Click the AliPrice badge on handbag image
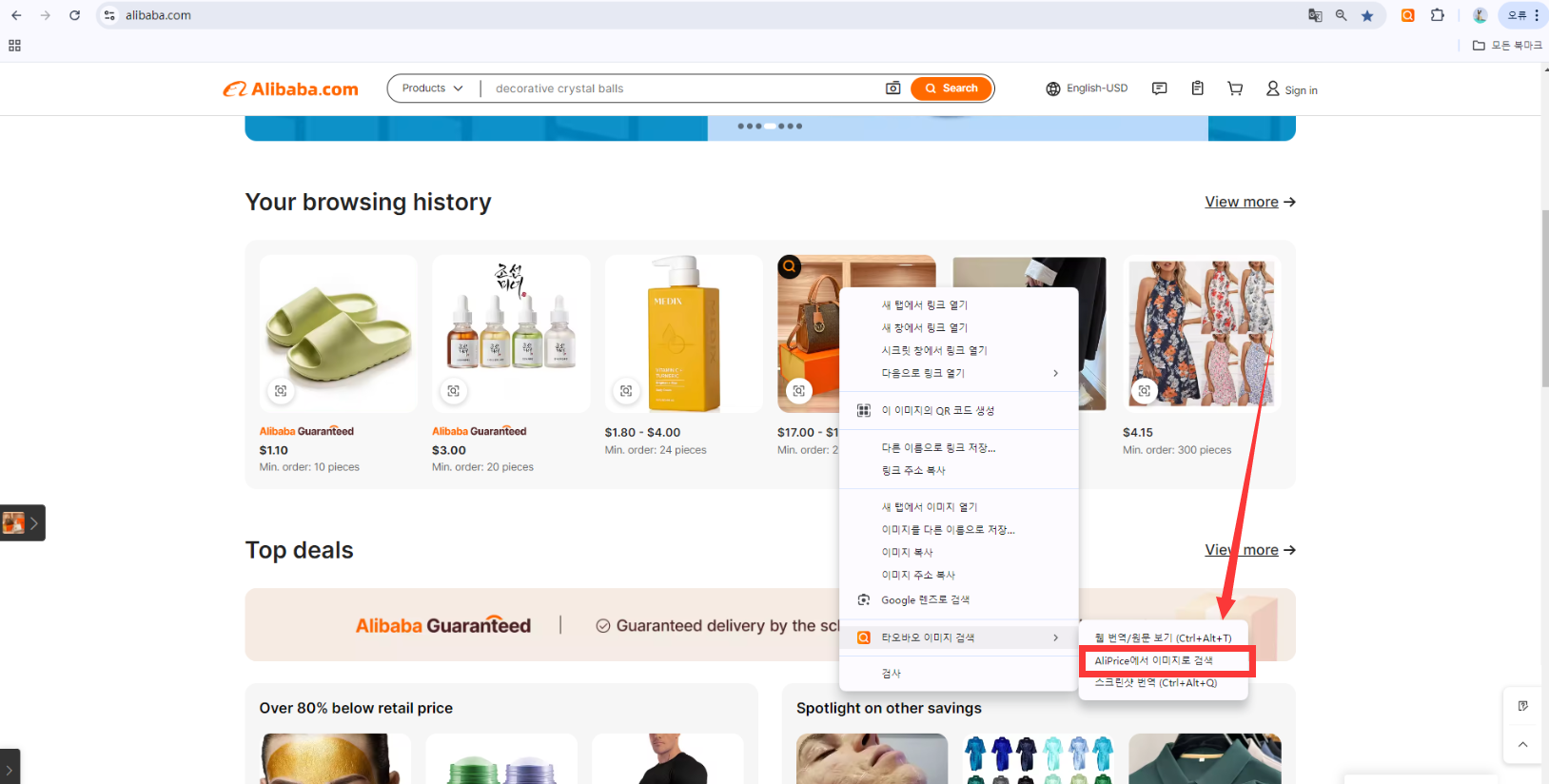1549x784 pixels. pos(790,267)
